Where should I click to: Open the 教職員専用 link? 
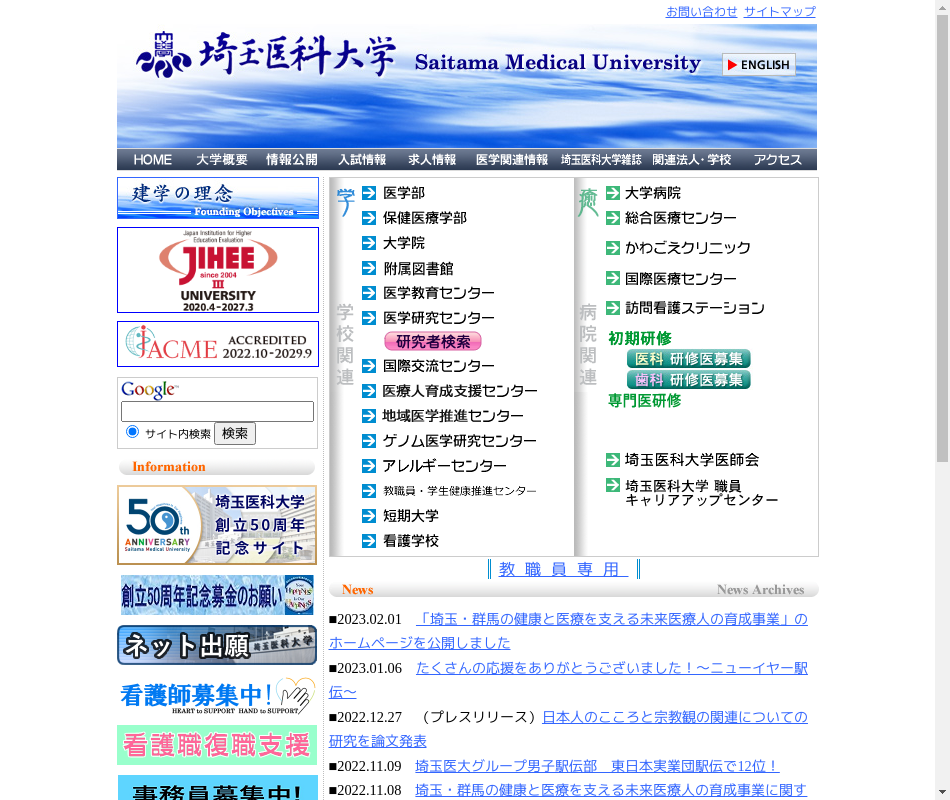[x=563, y=569]
